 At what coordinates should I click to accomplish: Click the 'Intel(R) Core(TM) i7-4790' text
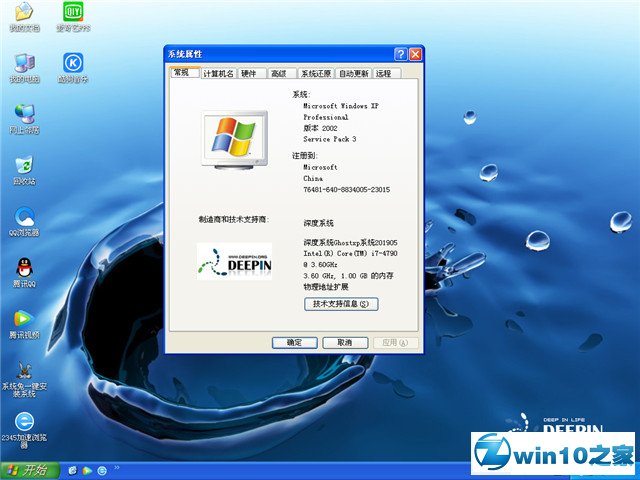coord(350,253)
